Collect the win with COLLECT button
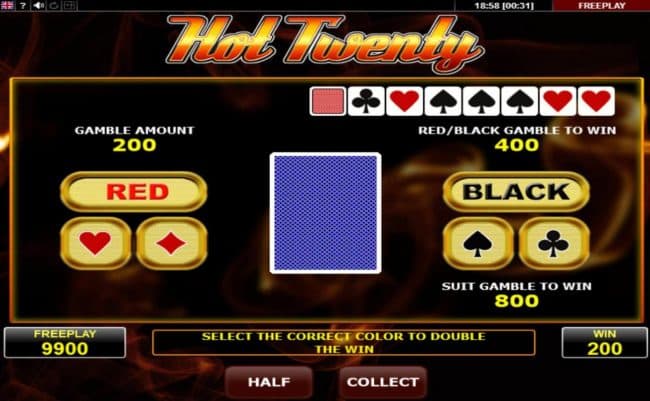This screenshot has width=650, height=401. coord(383,382)
